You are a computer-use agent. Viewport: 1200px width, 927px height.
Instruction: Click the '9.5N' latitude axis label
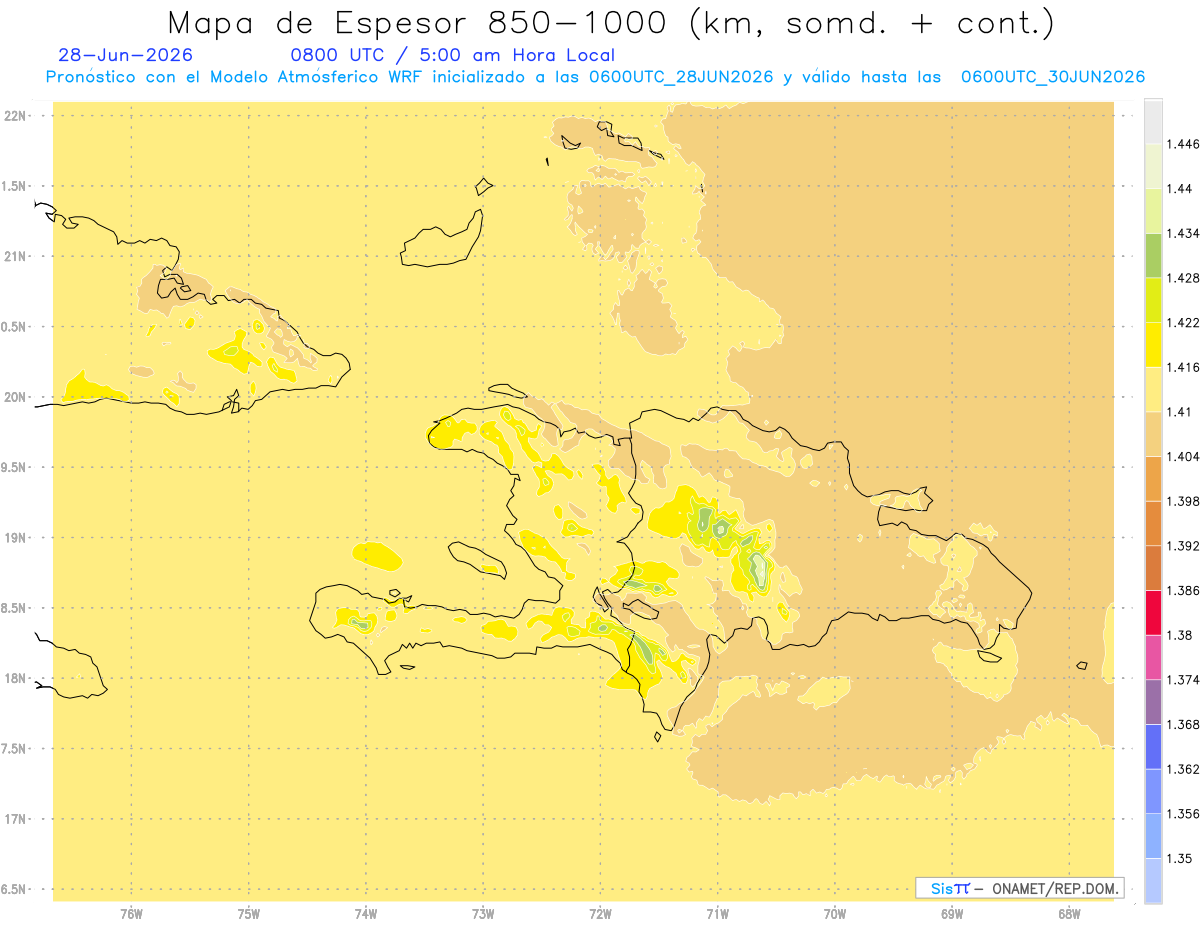coord(15,468)
